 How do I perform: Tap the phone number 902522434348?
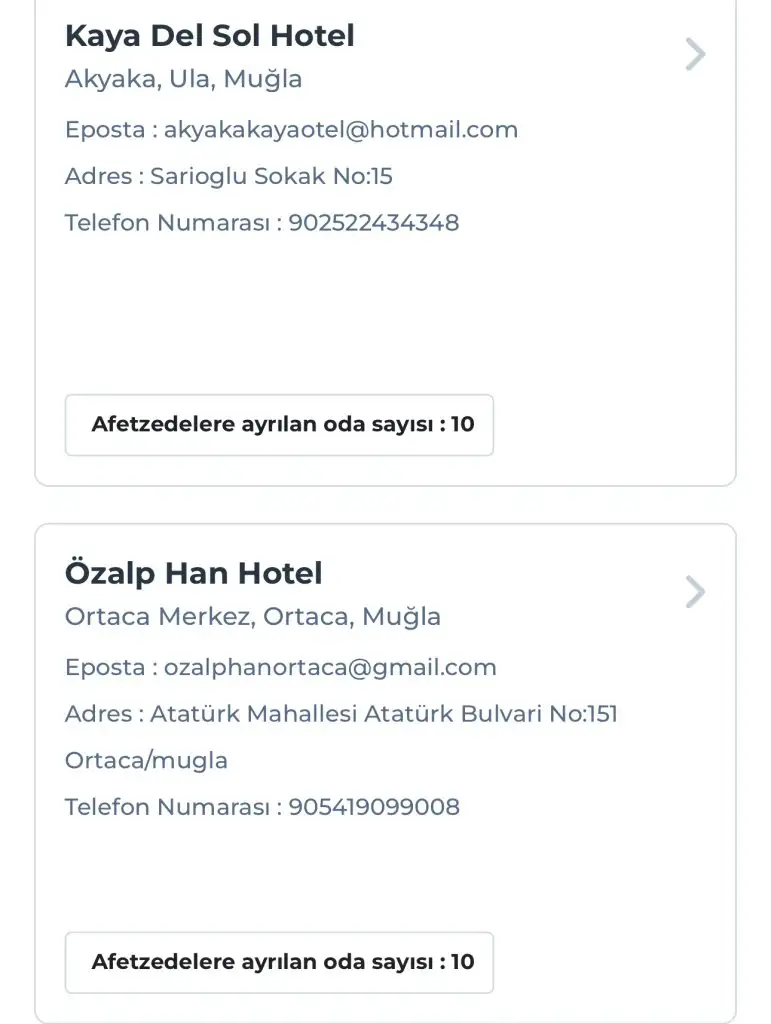pyautogui.click(x=374, y=223)
